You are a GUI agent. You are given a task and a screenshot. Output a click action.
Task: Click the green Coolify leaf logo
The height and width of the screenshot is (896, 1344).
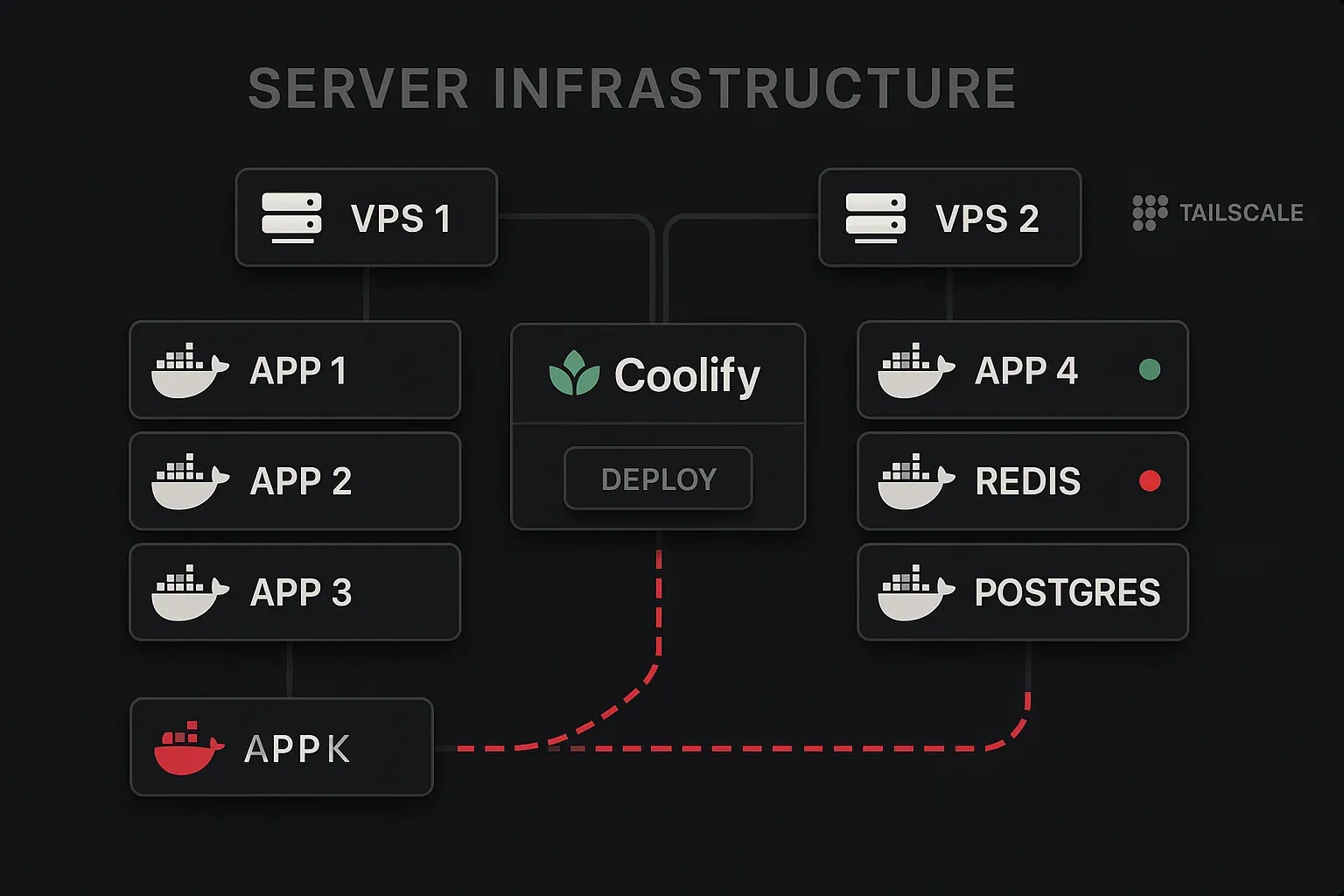coord(574,374)
